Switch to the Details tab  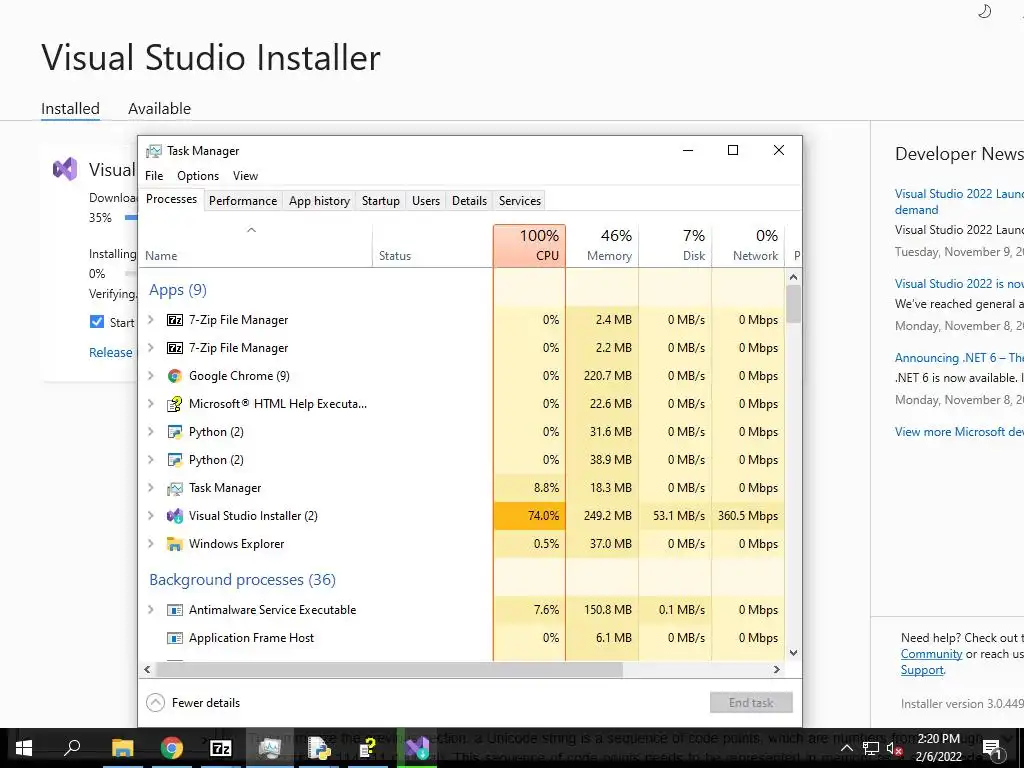[x=470, y=201]
